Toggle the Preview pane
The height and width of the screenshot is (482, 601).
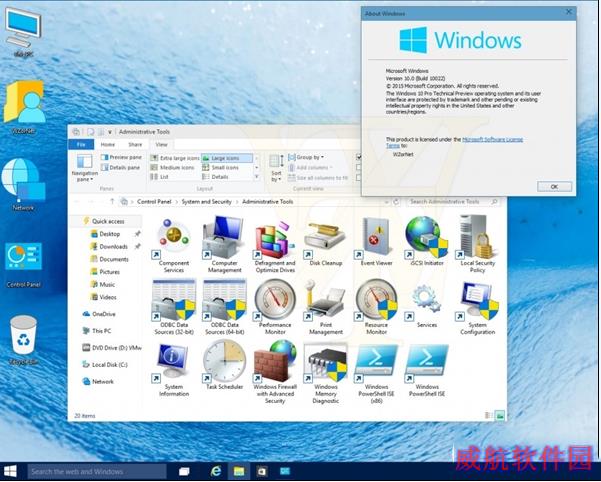[121, 157]
